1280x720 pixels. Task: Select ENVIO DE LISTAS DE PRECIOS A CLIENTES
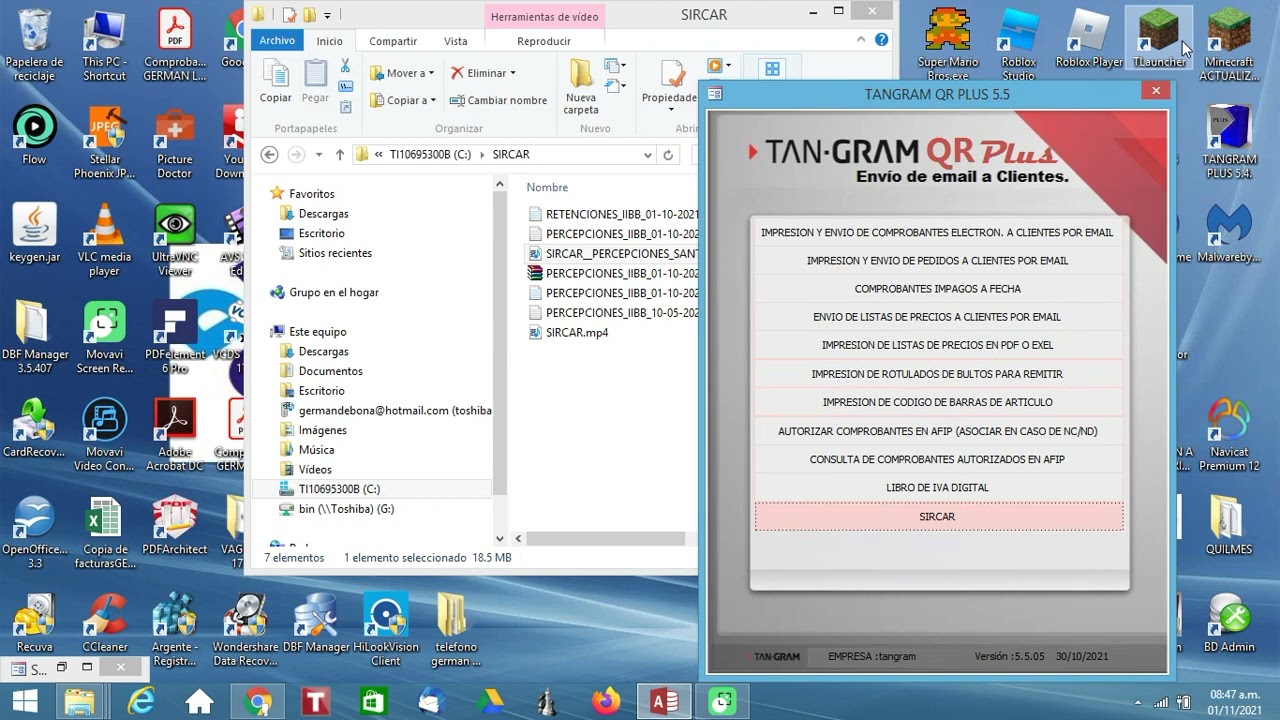click(x=938, y=317)
